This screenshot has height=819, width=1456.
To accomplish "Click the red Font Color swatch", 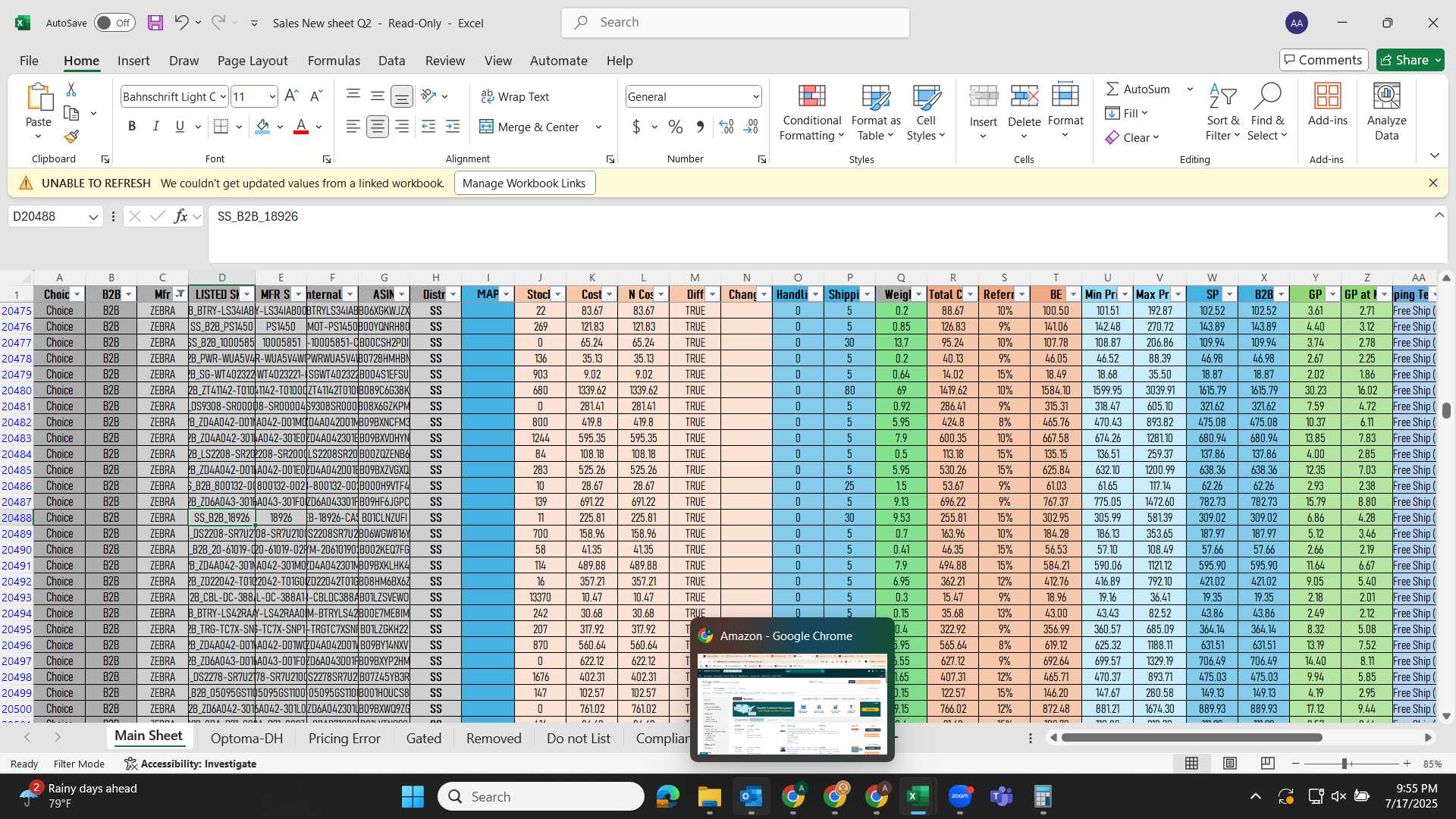I will (301, 127).
